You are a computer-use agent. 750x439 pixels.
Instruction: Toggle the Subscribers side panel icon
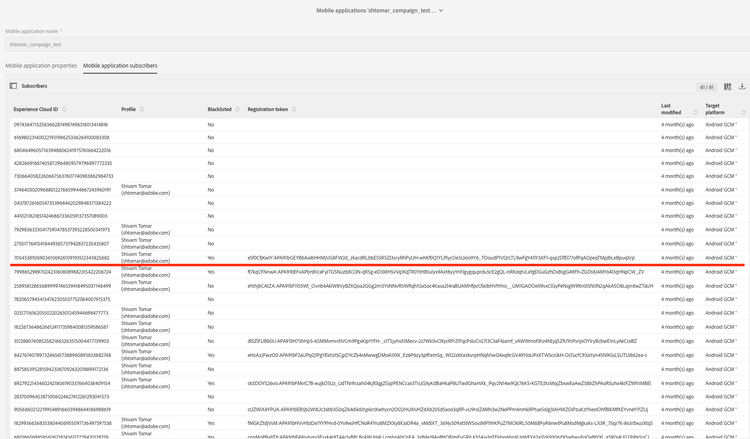(x=13, y=86)
